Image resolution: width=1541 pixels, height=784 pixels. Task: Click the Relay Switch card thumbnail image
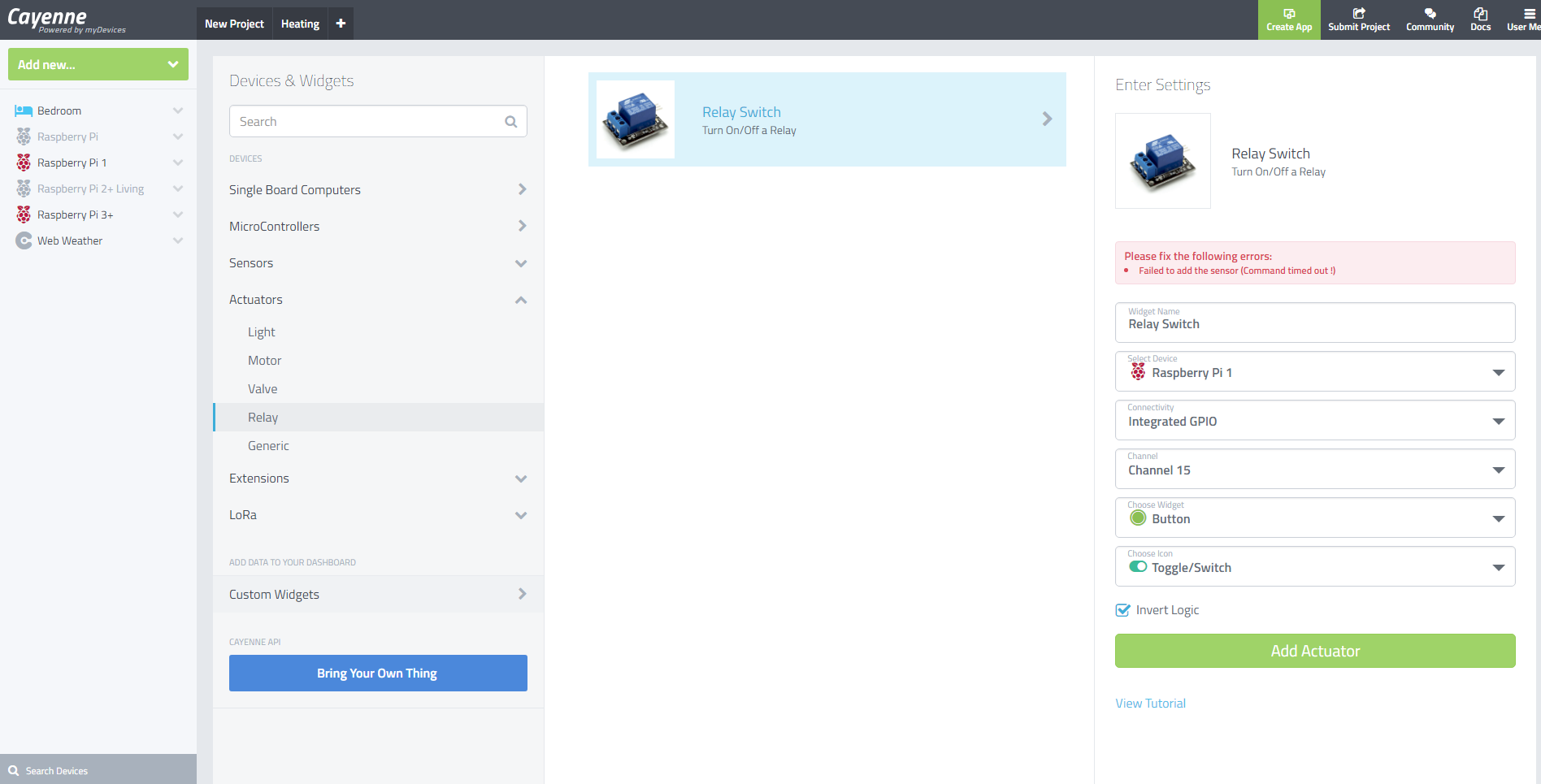(636, 119)
